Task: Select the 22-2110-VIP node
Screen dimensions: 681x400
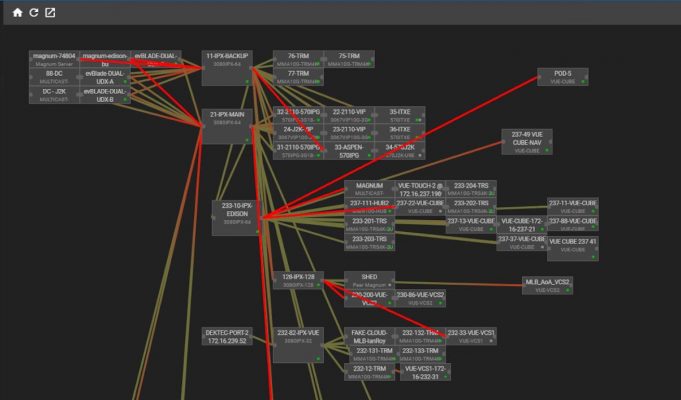Action: pos(349,115)
